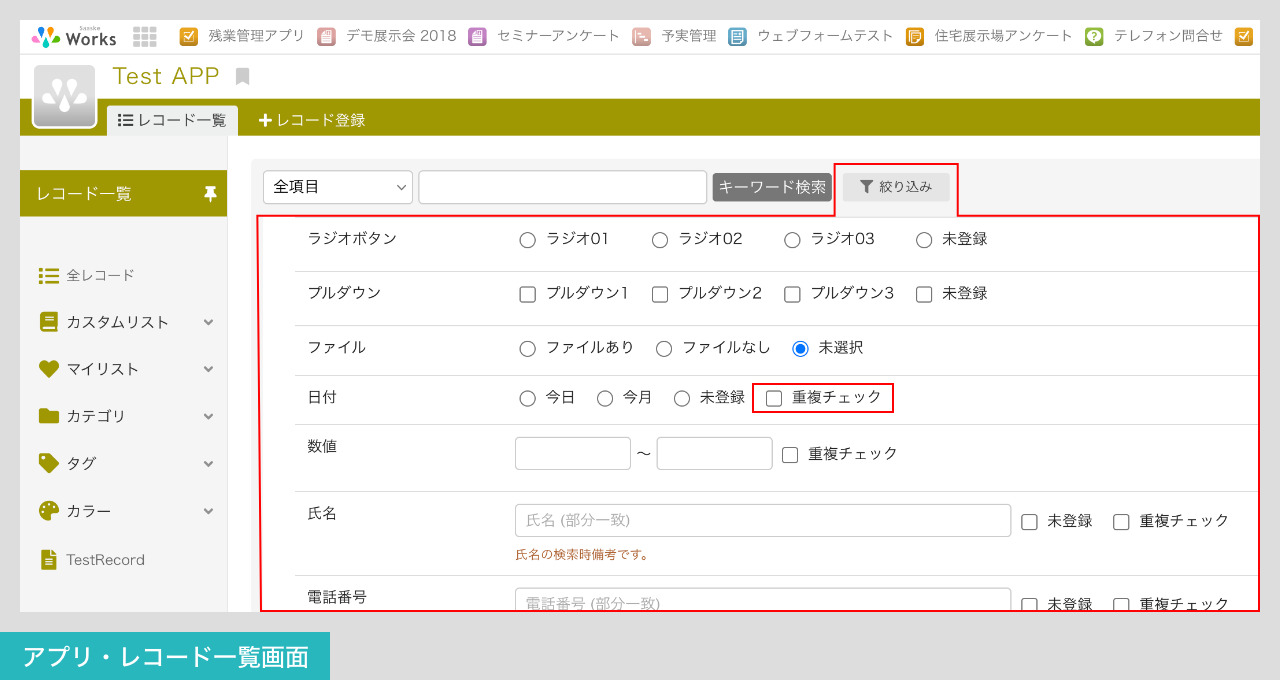Check 未登録 in the 氏名 row
This screenshot has width=1280, height=680.
pos(1029,522)
